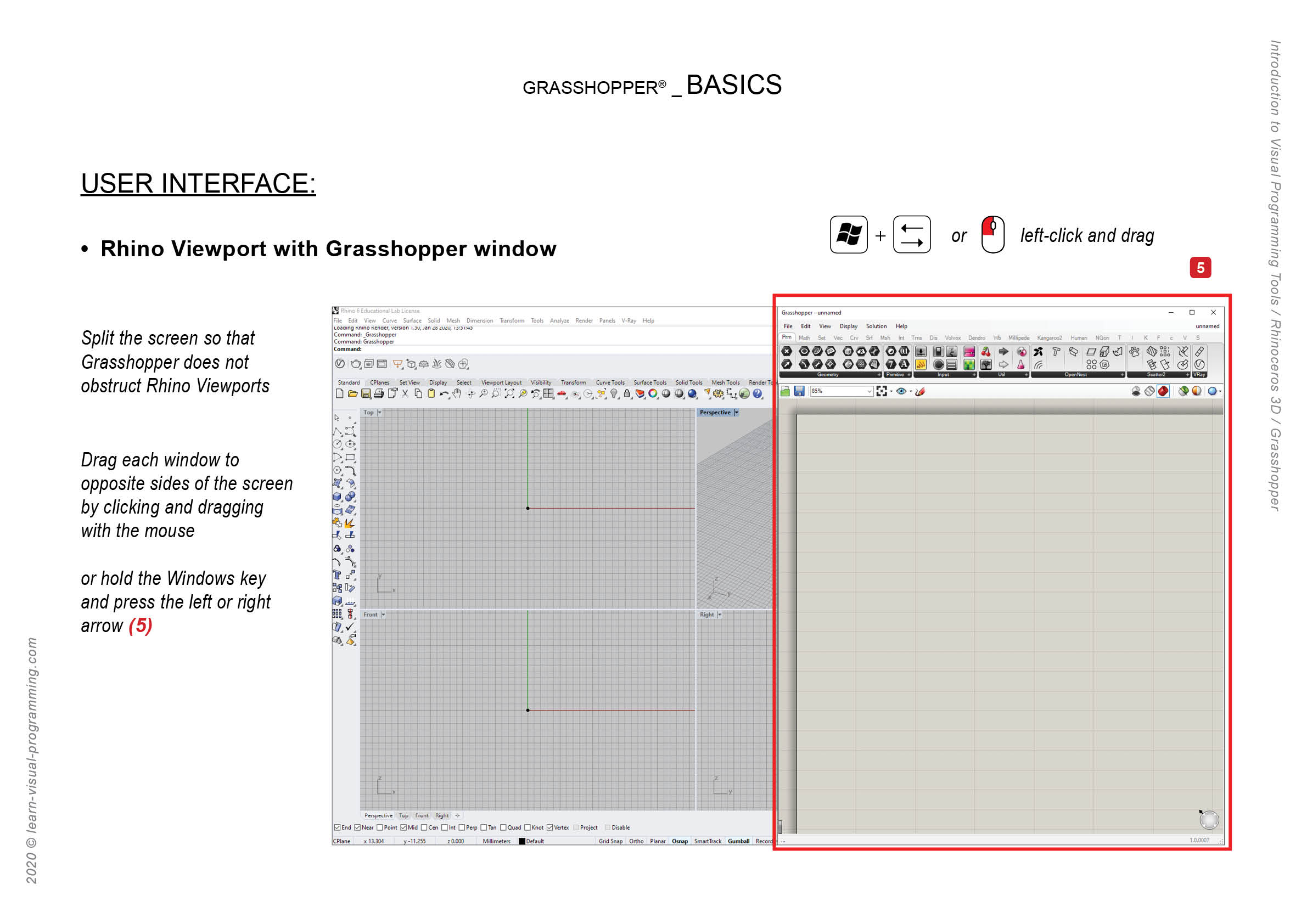The width and height of the screenshot is (1307, 924).
Task: Click the zoom extents icon beside the zoom dropdown
Action: 882,391
